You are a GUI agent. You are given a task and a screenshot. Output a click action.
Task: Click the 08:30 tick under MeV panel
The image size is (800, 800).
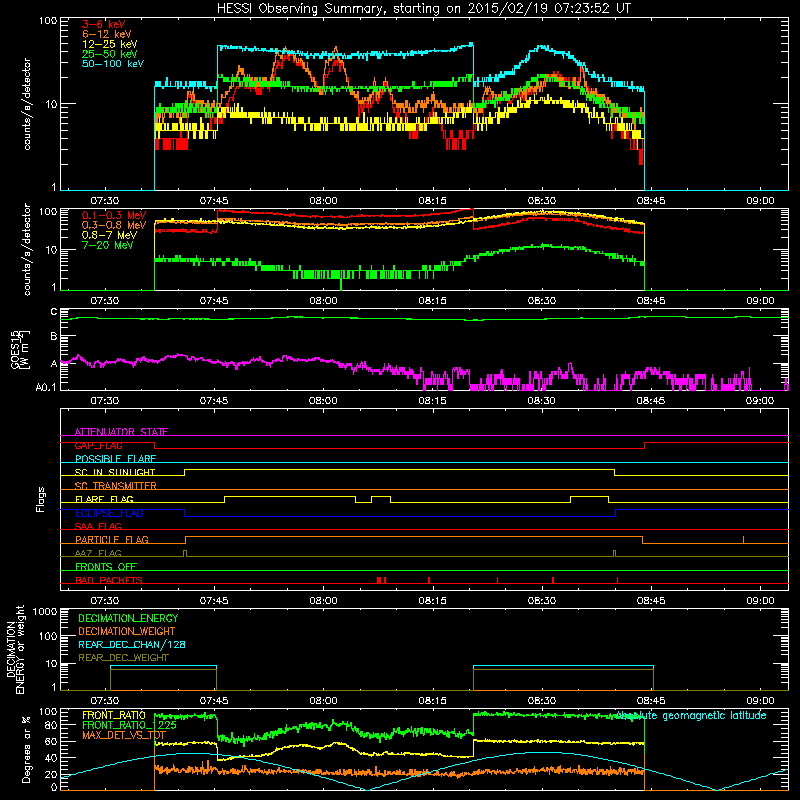[x=541, y=301]
